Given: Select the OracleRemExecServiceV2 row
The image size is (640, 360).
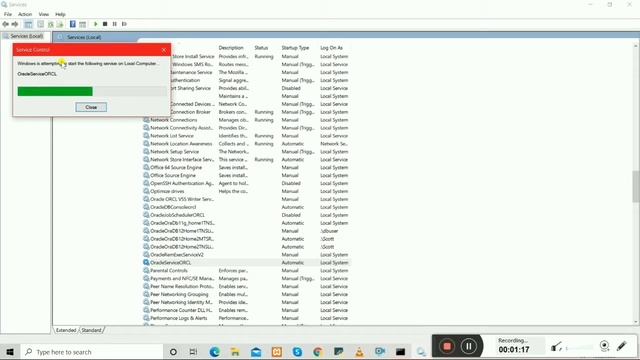Looking at the screenshot, I should 247,255.
